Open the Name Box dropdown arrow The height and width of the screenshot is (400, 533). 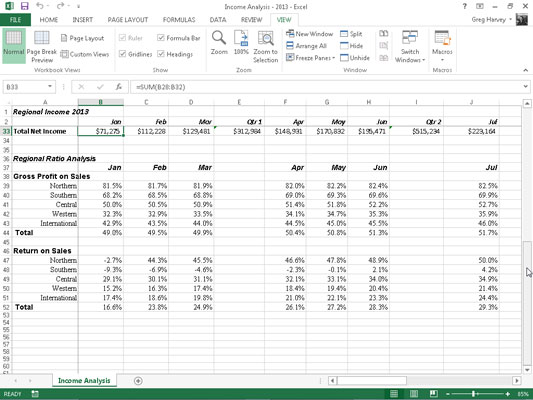[x=50, y=87]
